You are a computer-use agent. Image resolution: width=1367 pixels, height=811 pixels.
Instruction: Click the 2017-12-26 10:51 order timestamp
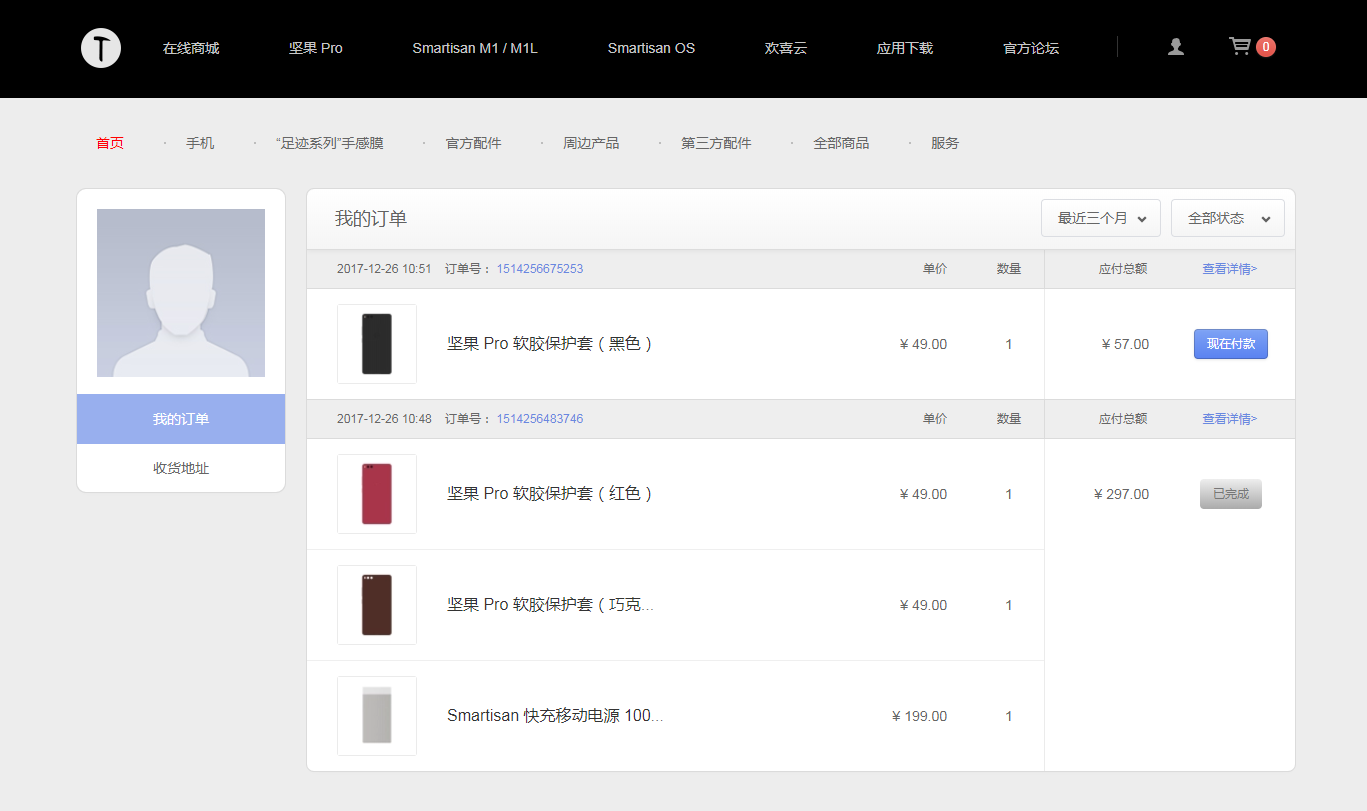coord(384,269)
